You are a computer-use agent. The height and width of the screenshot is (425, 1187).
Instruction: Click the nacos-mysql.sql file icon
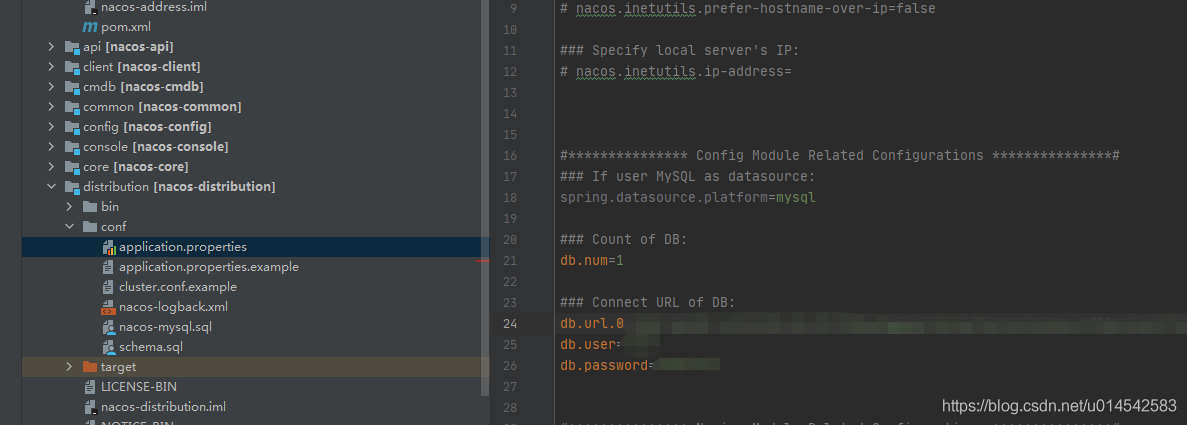click(107, 327)
